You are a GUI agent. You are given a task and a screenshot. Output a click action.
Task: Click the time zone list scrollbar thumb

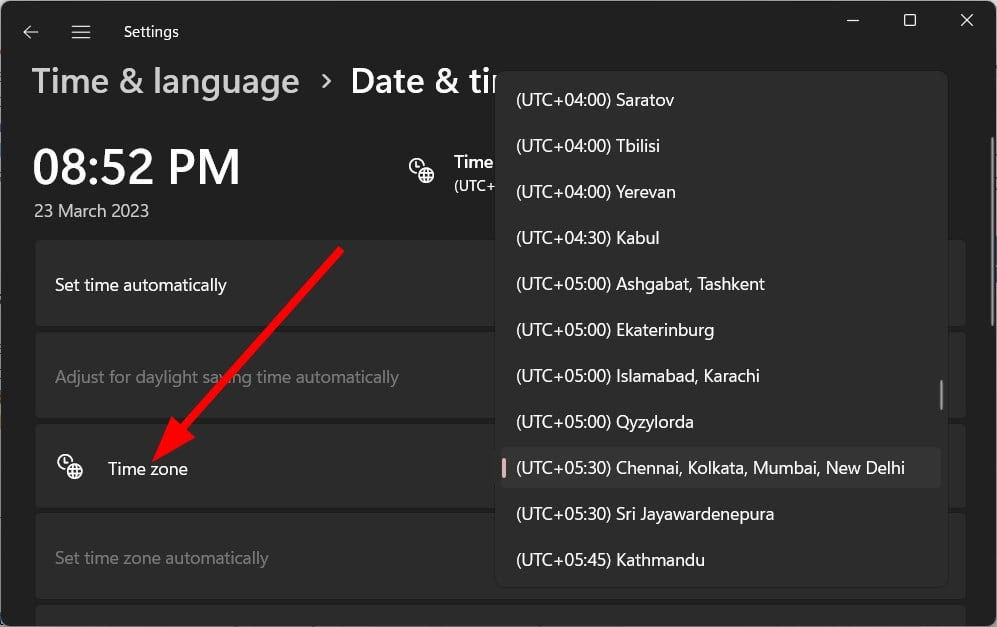coord(941,395)
